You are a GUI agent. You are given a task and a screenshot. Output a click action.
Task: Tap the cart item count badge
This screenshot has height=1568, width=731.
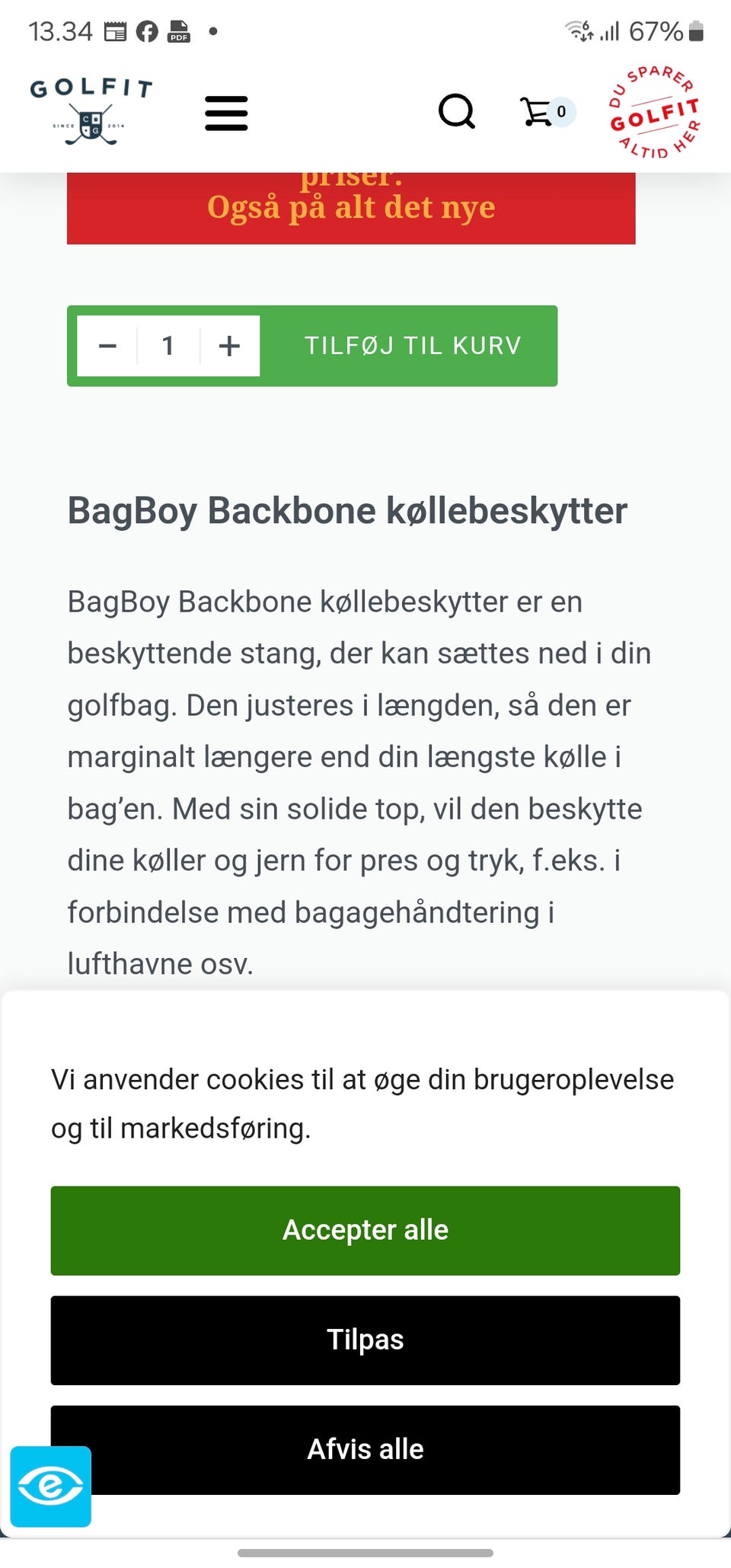click(x=560, y=111)
